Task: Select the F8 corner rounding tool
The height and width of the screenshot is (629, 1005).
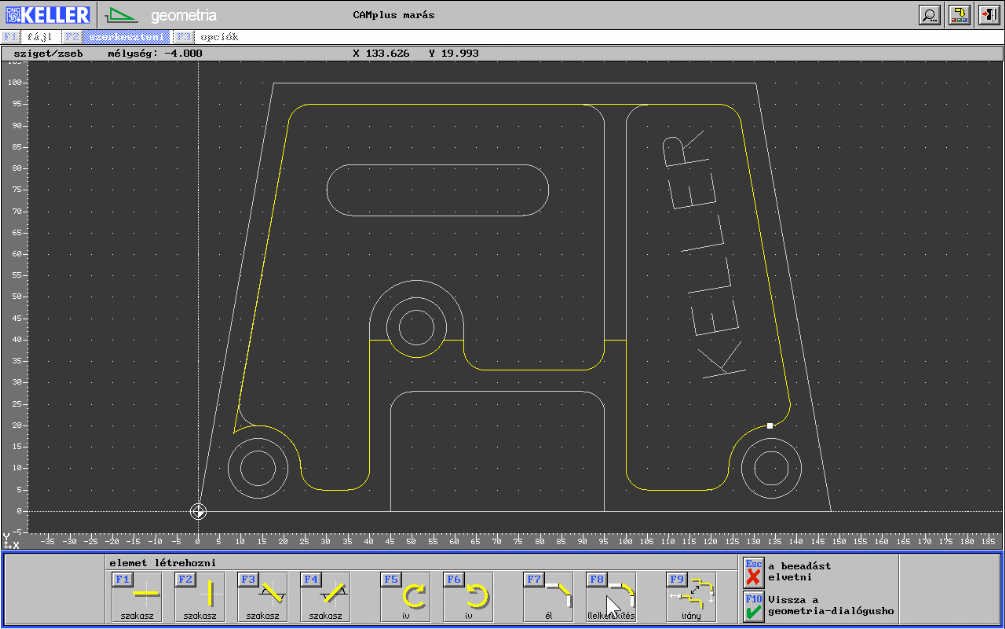Action: (611, 597)
